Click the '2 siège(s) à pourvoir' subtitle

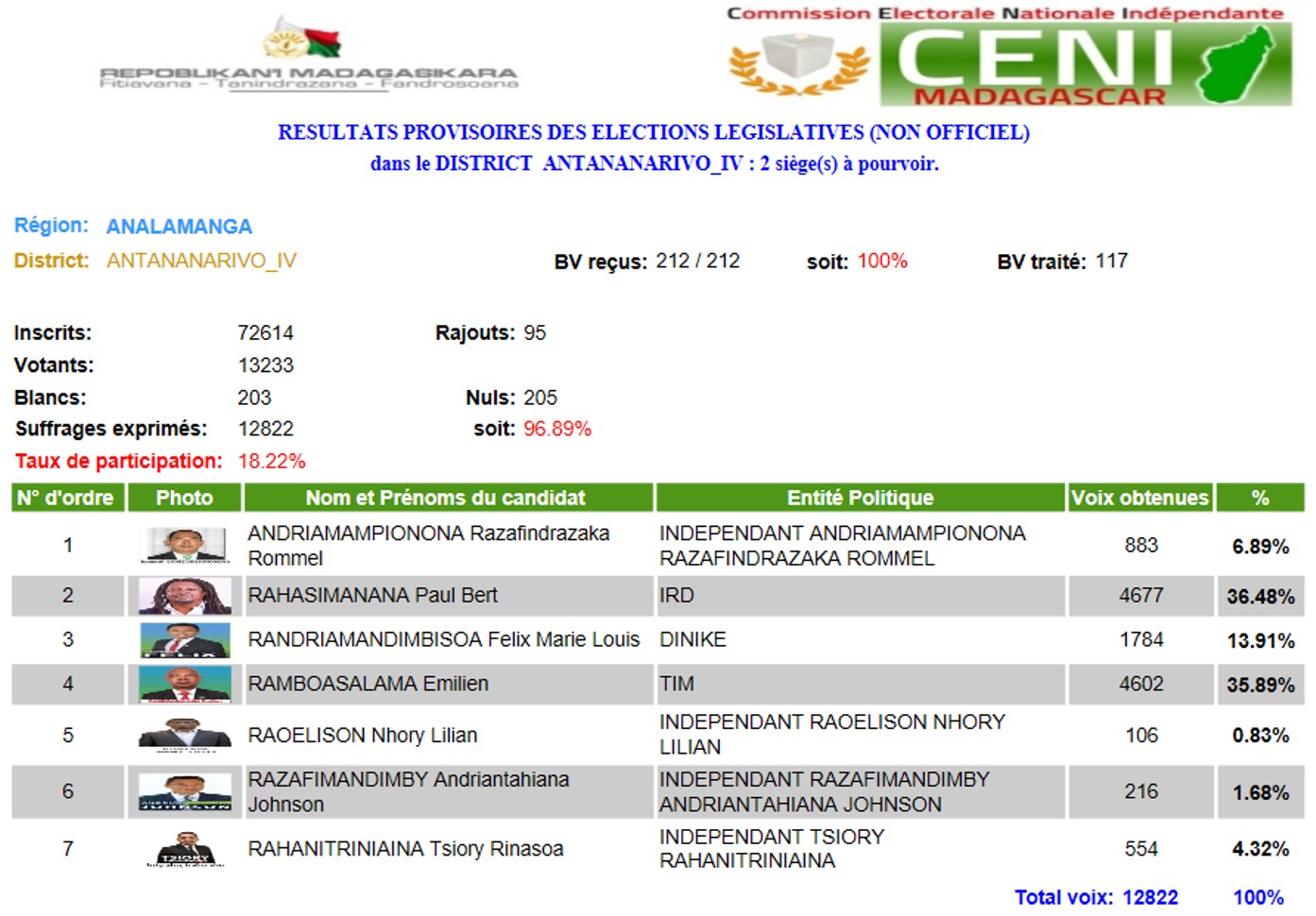point(849,163)
